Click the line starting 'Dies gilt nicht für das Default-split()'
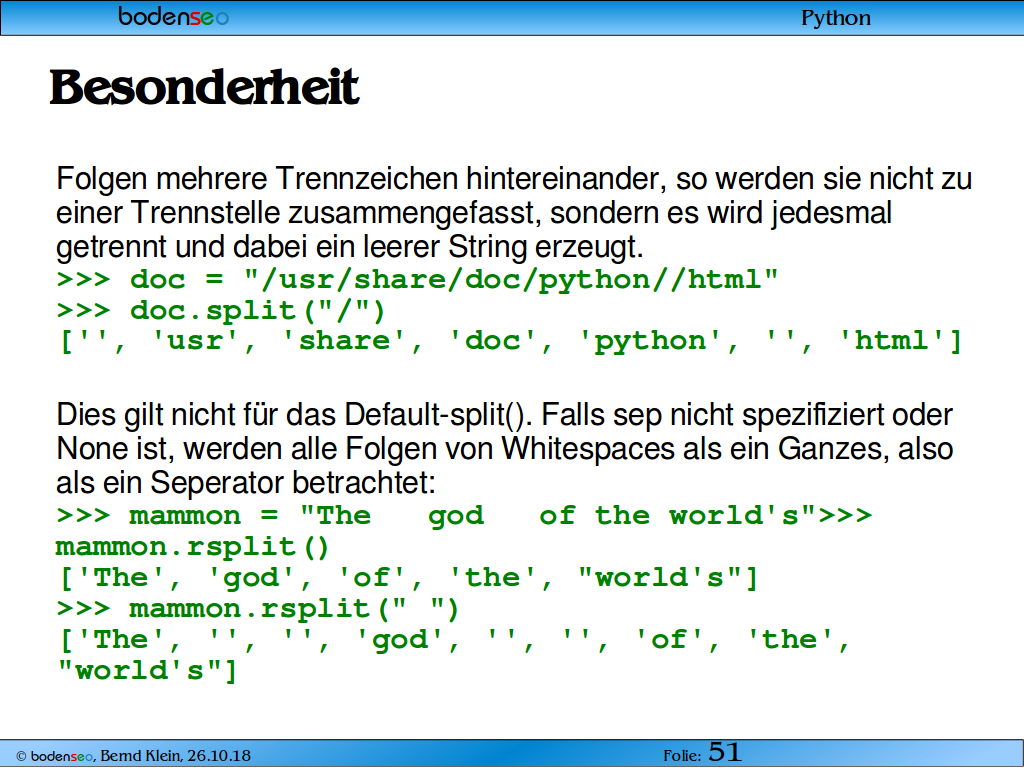The width and height of the screenshot is (1024, 768). pos(504,415)
